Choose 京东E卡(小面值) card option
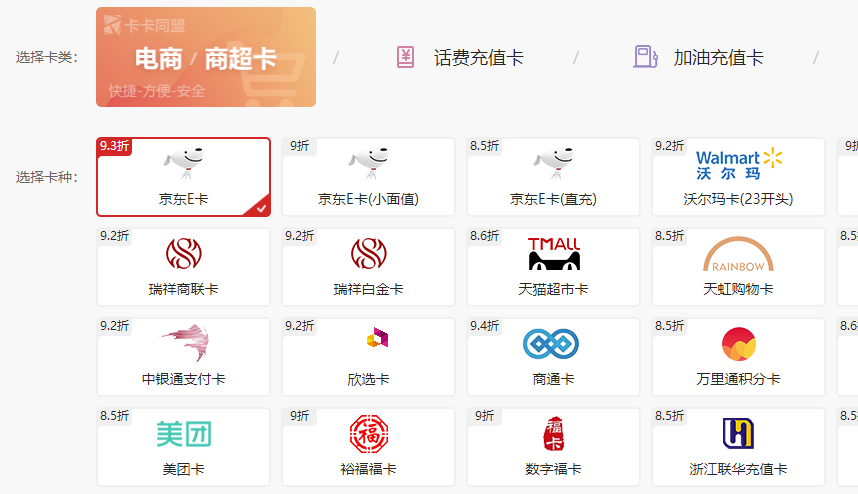Screen dimensions: 858x494 [368, 177]
